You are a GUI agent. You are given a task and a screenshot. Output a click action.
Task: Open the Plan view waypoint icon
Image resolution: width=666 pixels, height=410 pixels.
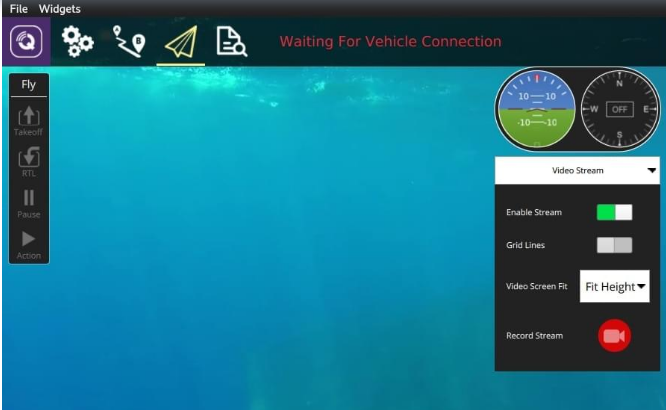(x=130, y=42)
